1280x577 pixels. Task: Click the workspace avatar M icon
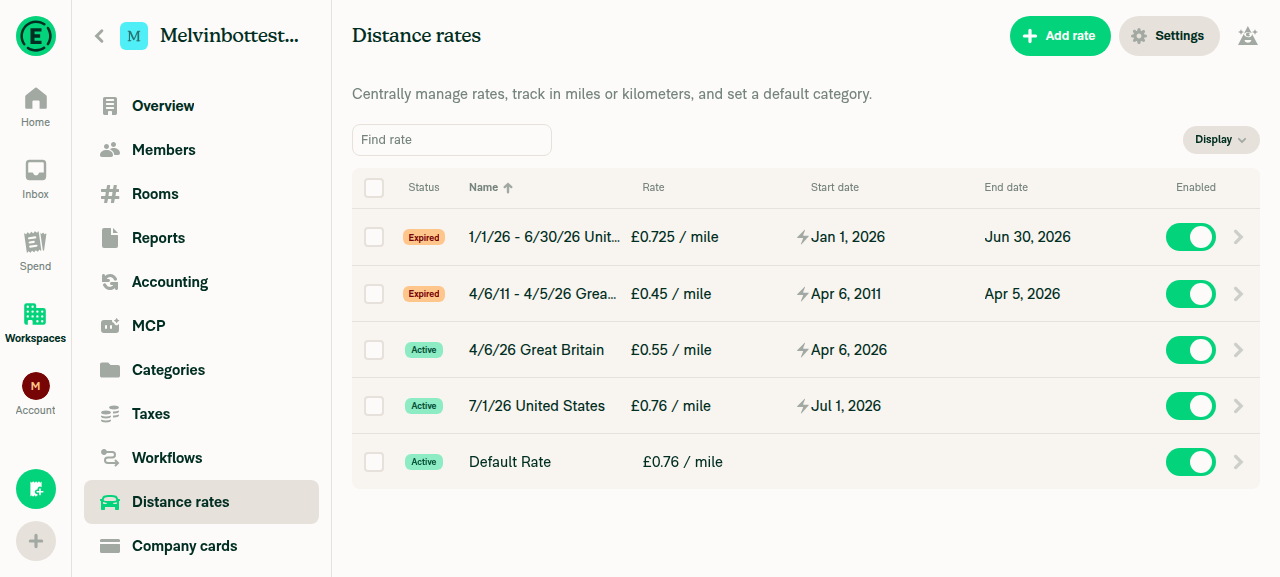point(134,36)
